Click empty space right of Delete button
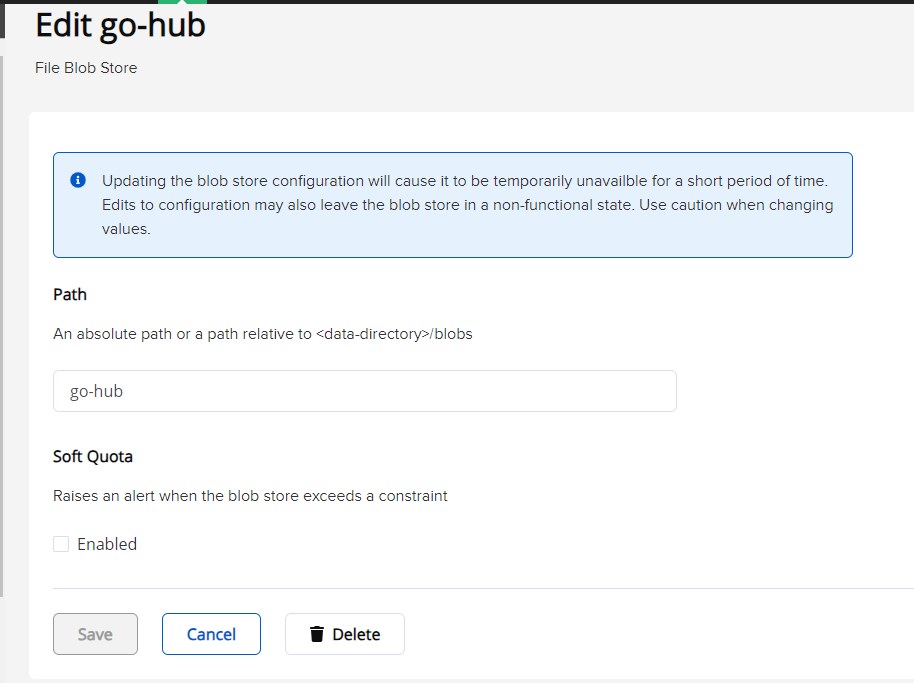 [x=650, y=634]
